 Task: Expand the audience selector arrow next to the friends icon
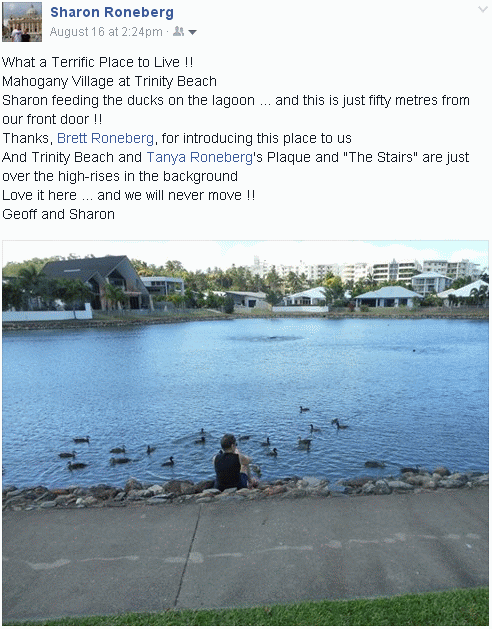click(x=193, y=32)
